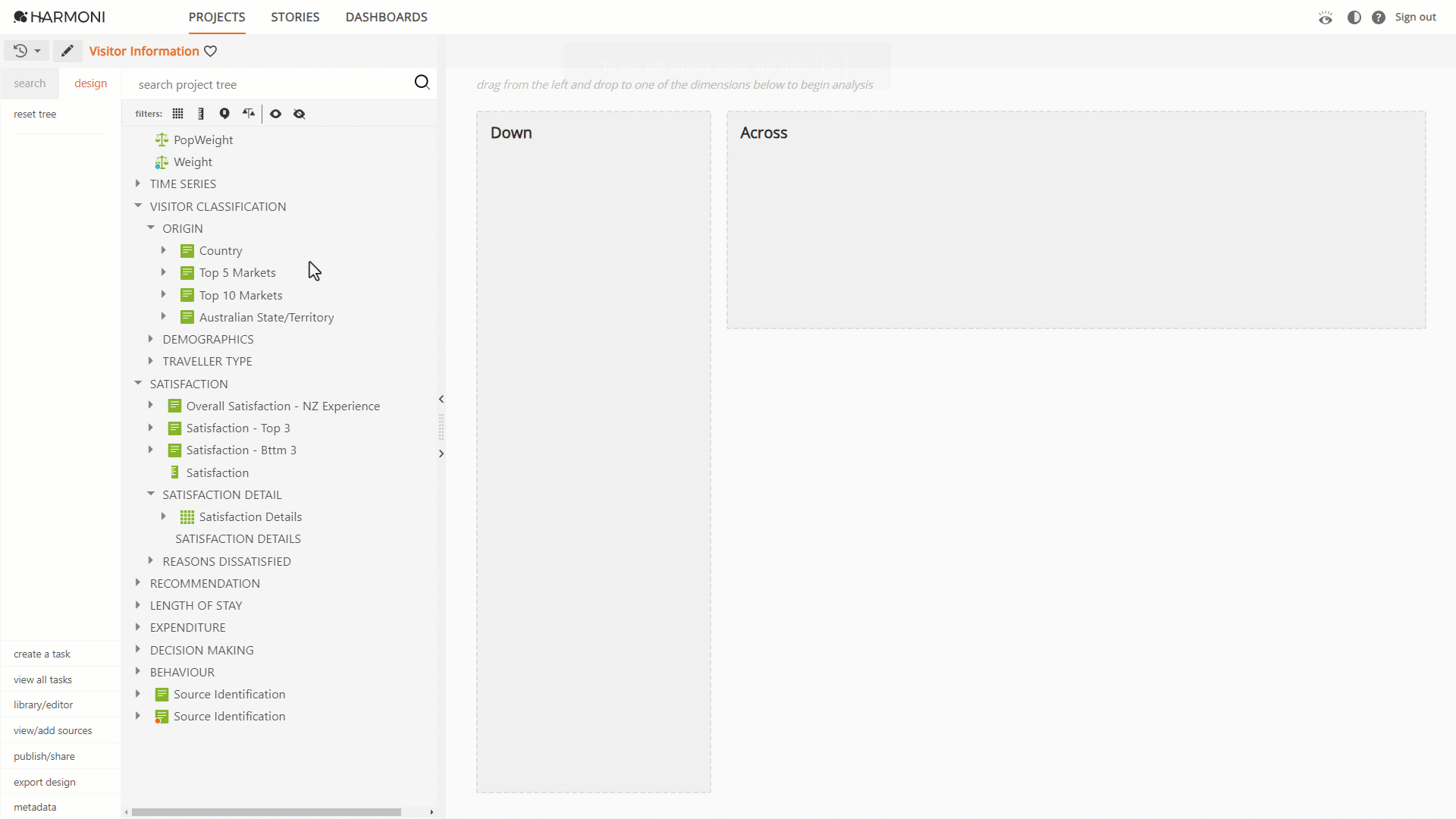Expand the tree panel with right arrow
Screen dimensions: 1456x819
click(441, 454)
